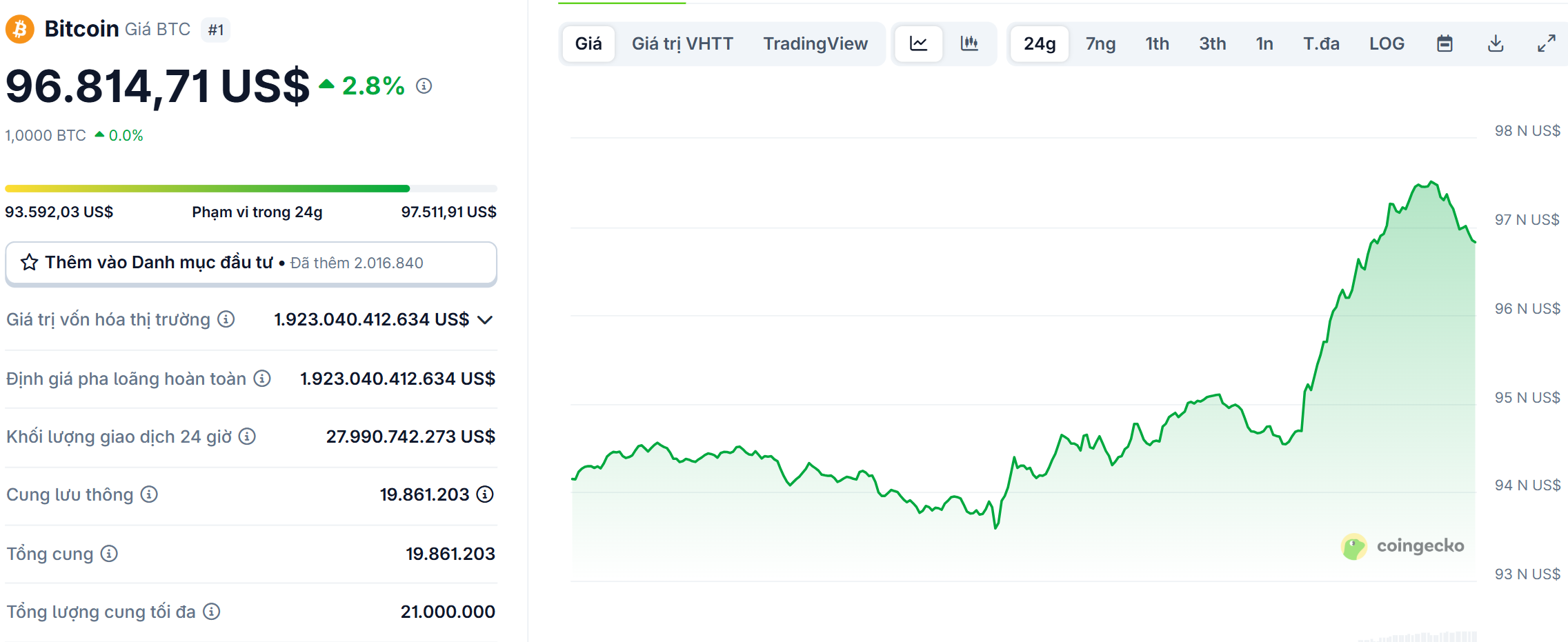Screen dimensions: 1568x642
Task: Click the Tổng cung 19.861.203 value
Action: point(450,554)
